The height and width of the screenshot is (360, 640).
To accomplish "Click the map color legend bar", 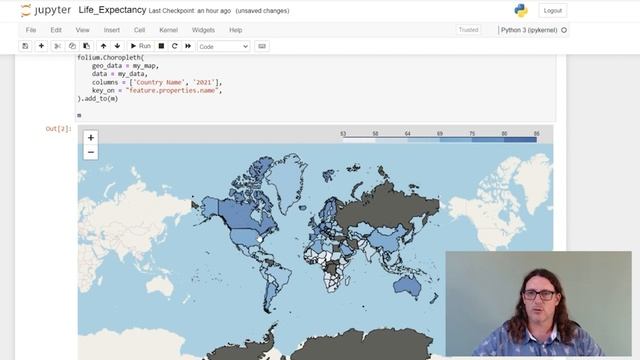I will [440, 140].
